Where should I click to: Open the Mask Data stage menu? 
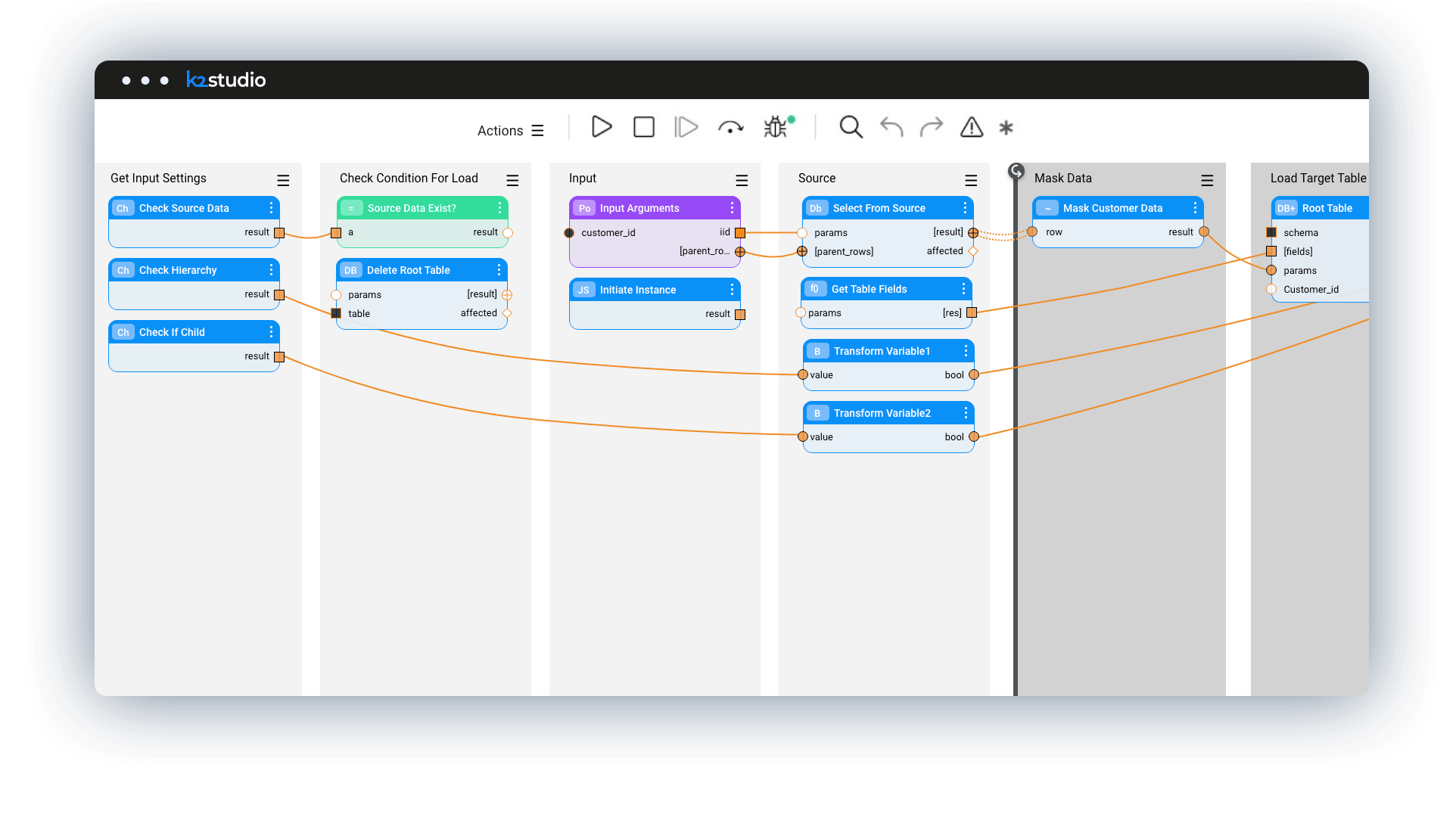pyautogui.click(x=1207, y=180)
